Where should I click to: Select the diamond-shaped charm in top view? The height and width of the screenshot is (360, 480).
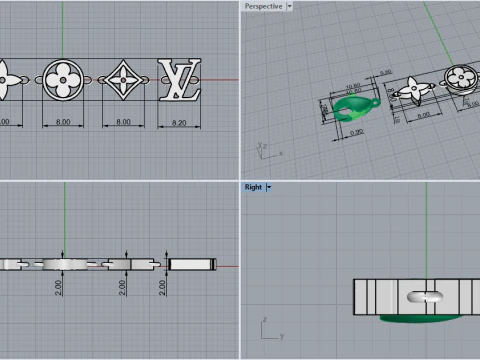point(123,80)
